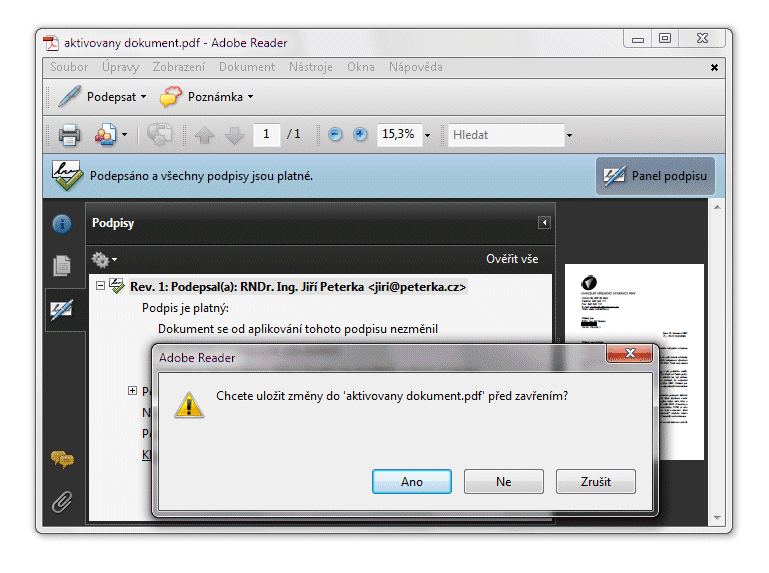Open the Soubor menu

point(69,67)
